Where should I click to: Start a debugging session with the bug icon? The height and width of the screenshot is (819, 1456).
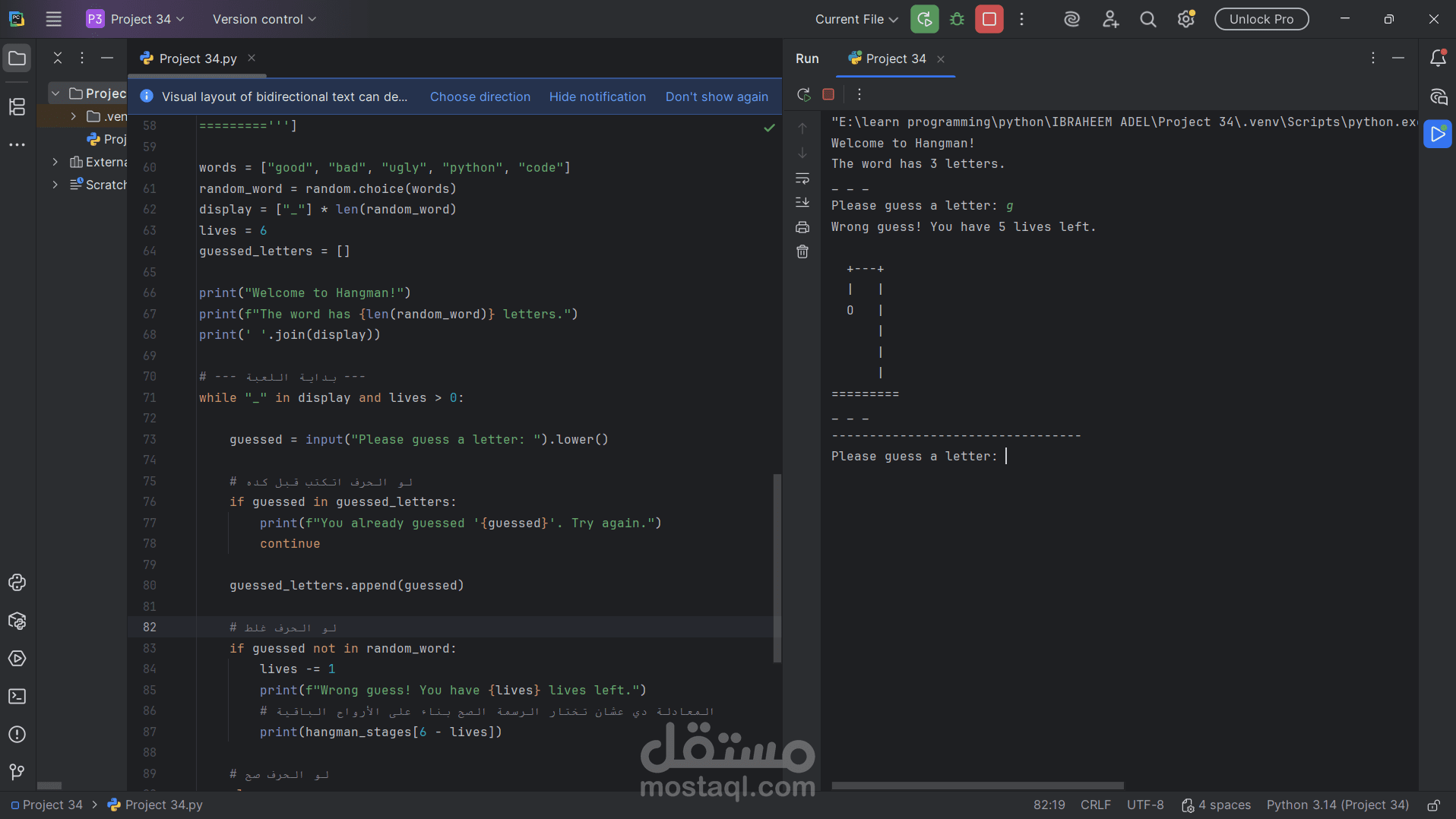pos(957,19)
